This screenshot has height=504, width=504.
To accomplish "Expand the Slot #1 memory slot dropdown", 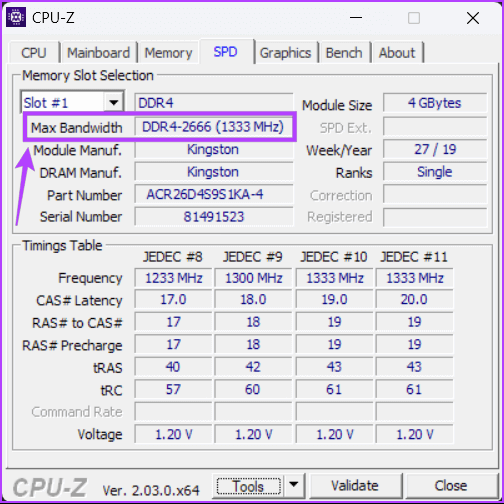I will click(114, 103).
